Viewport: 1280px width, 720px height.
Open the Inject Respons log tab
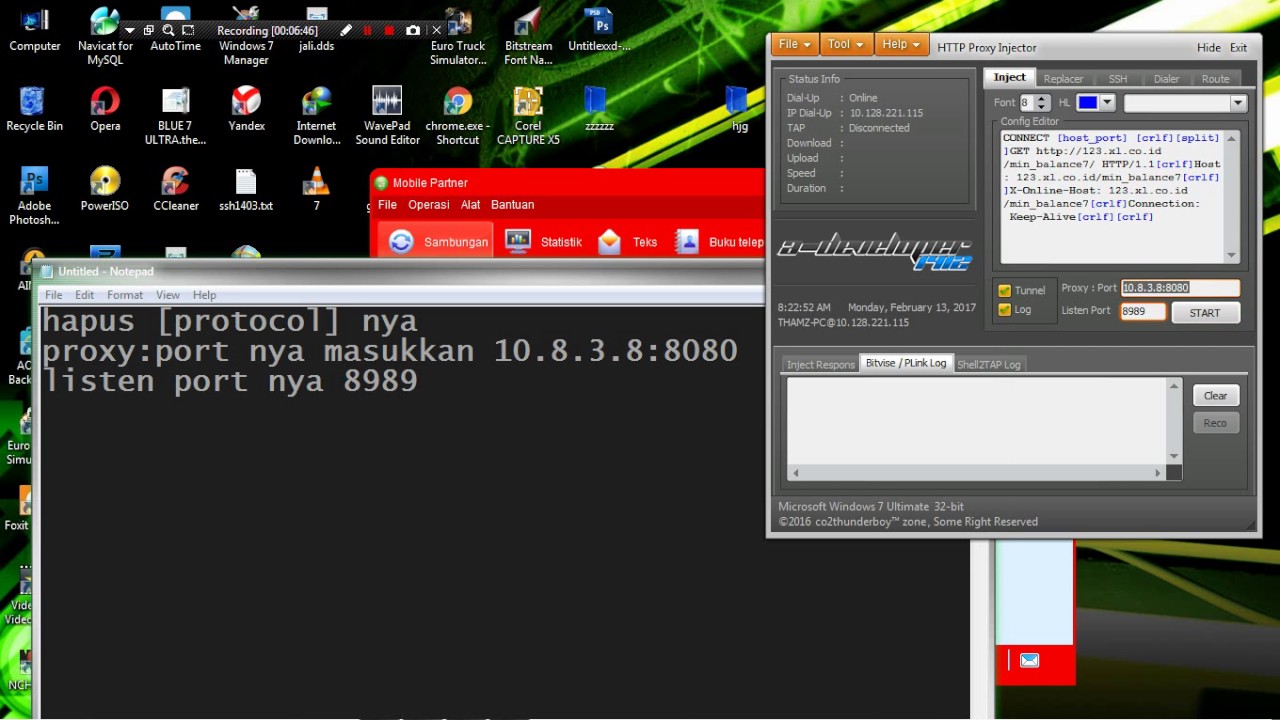(x=820, y=365)
